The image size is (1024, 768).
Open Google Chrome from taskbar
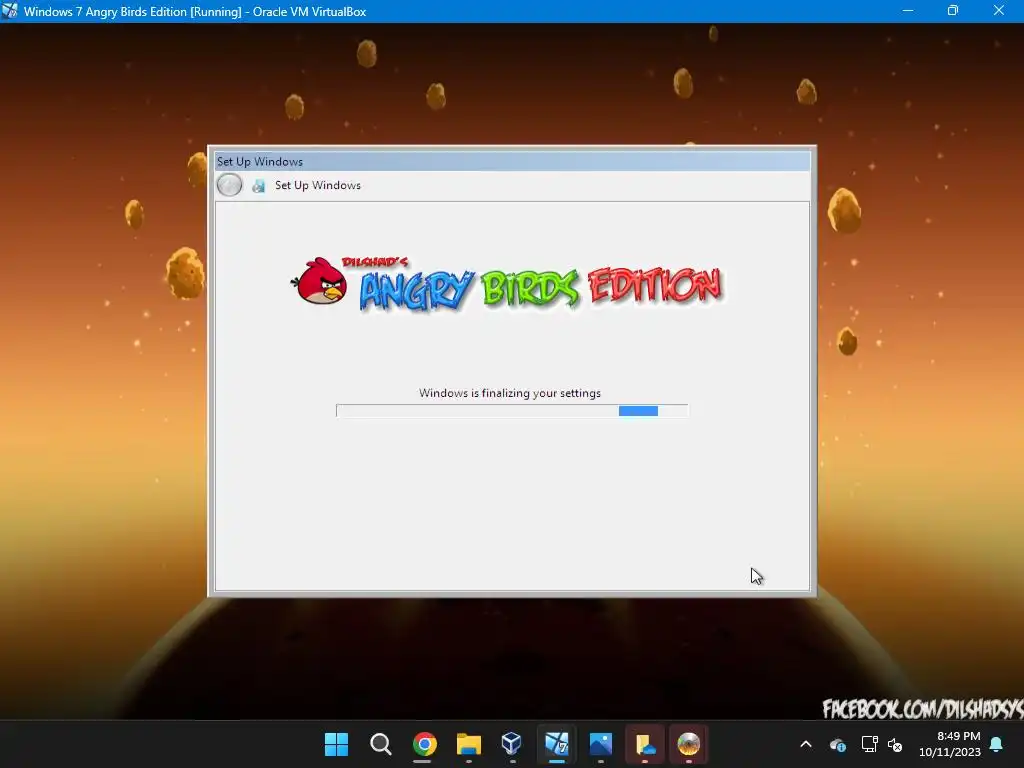coord(424,744)
